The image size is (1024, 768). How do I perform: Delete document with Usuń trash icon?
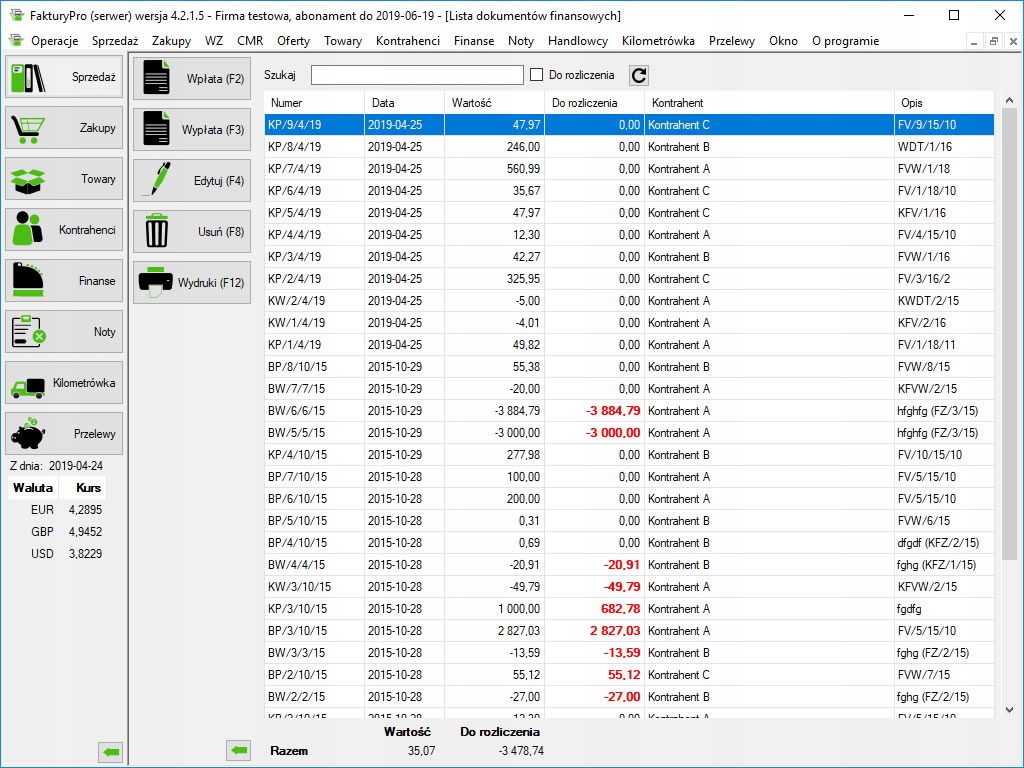192,232
